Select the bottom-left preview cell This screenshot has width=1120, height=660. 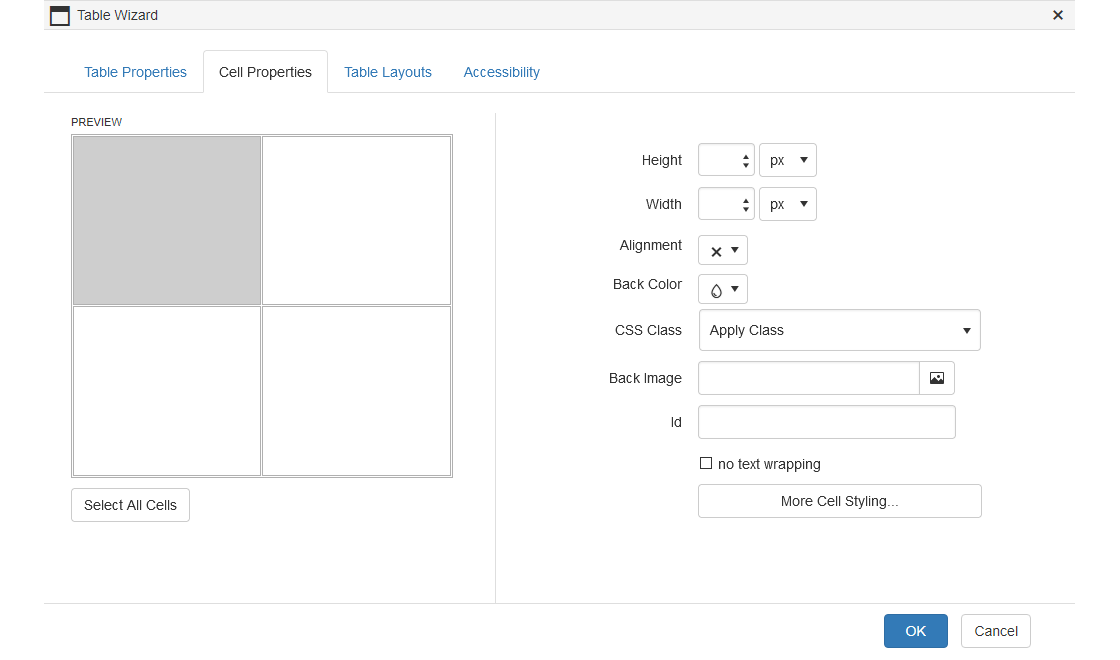[166, 391]
